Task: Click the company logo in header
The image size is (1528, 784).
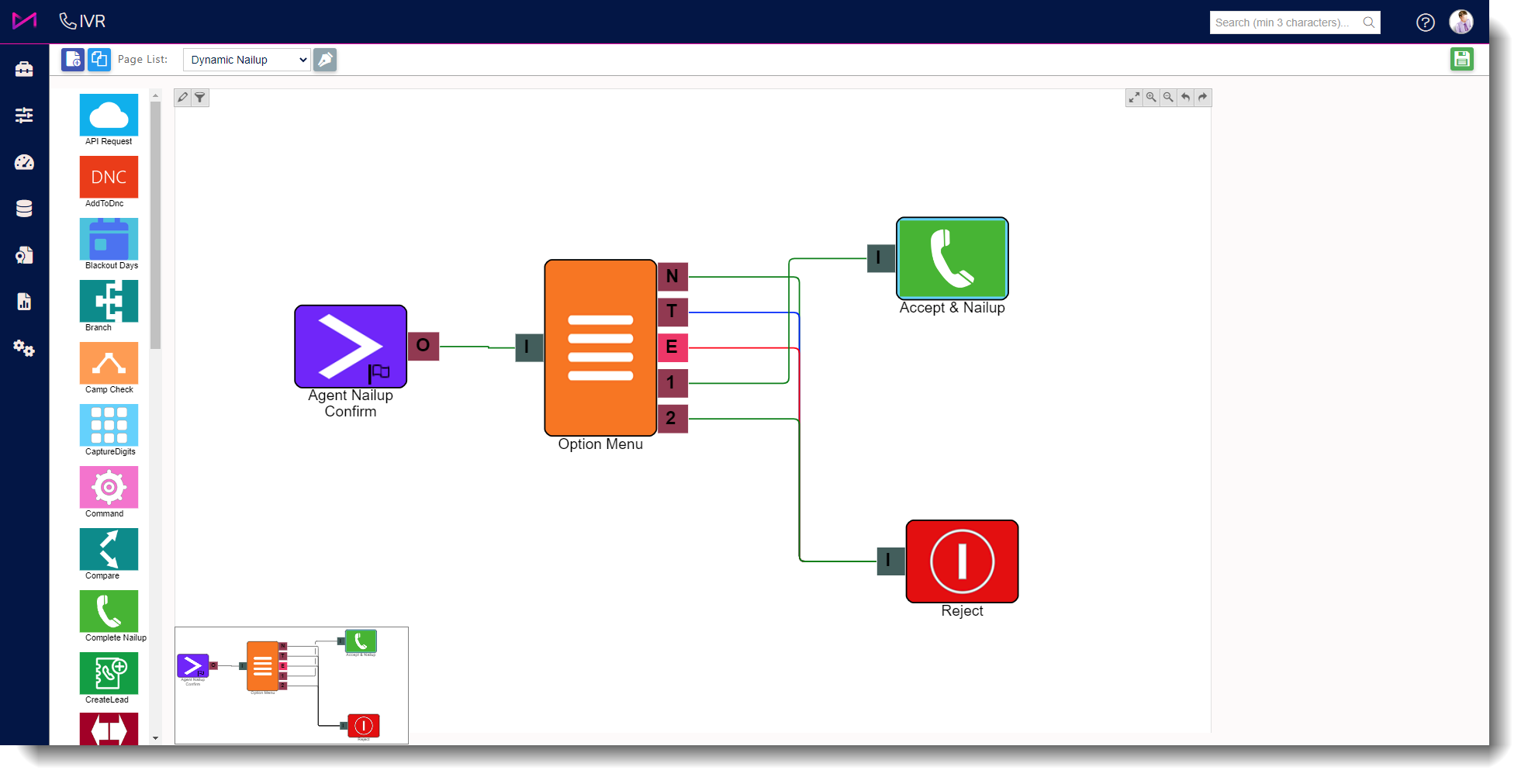Action: click(x=25, y=21)
